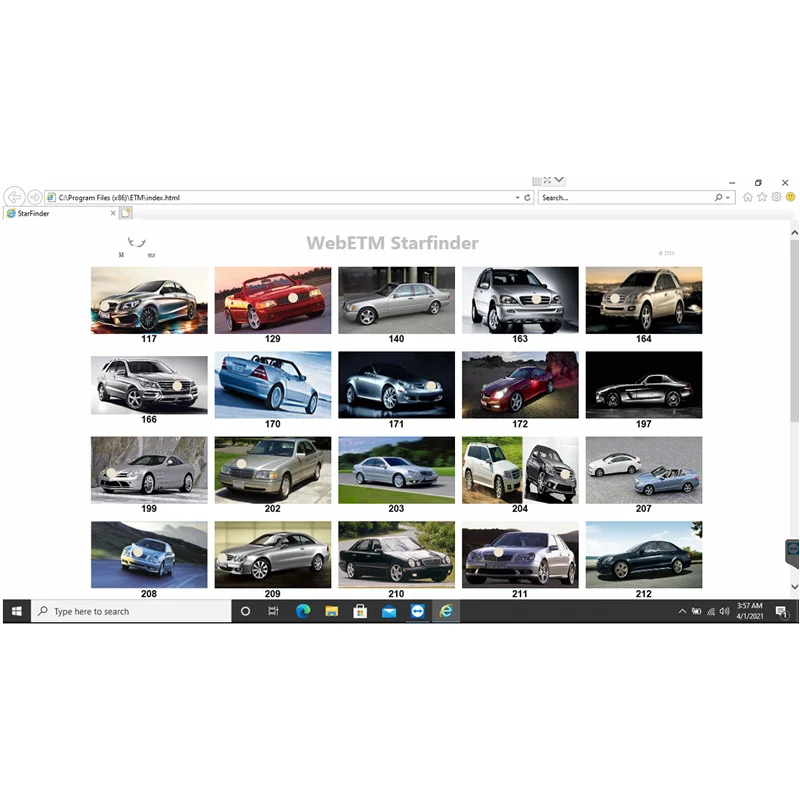Open Cortana circle icon on taskbar
800x800 pixels.
click(245, 611)
